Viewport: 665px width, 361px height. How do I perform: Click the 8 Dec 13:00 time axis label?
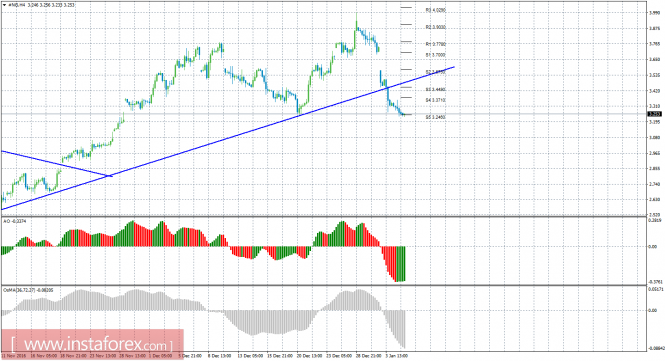[x=220, y=356]
